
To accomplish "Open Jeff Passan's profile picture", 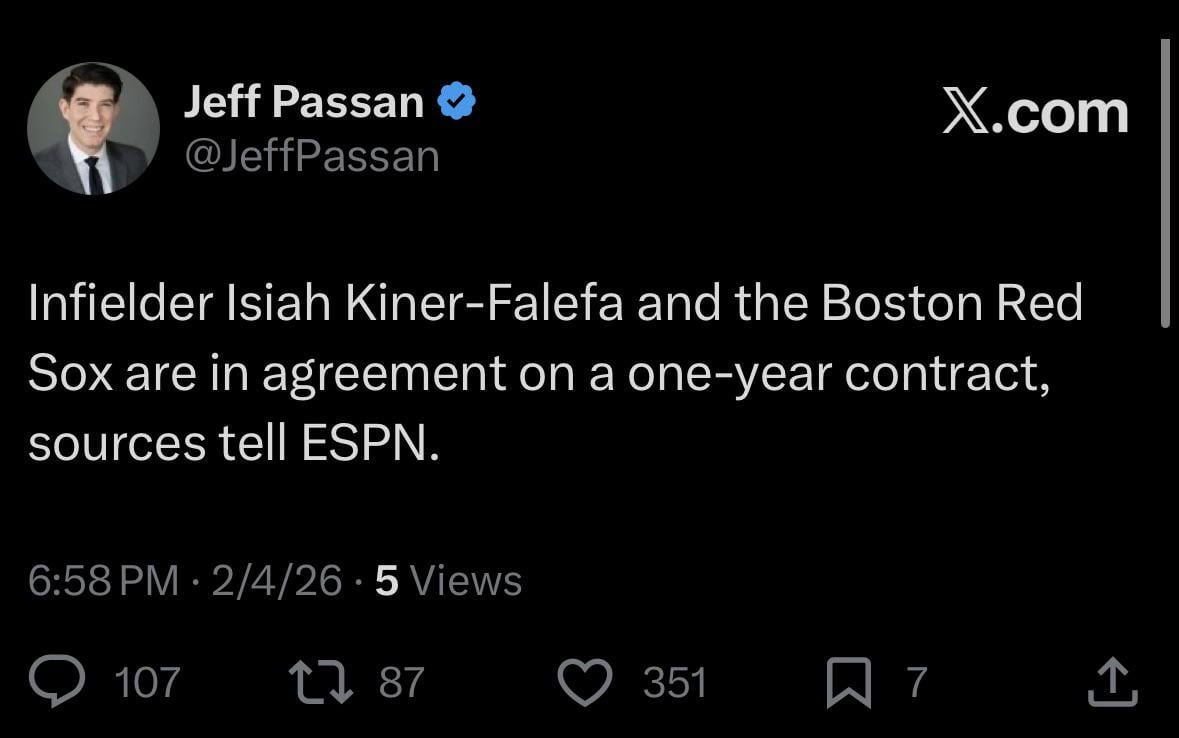I will pos(93,129).
